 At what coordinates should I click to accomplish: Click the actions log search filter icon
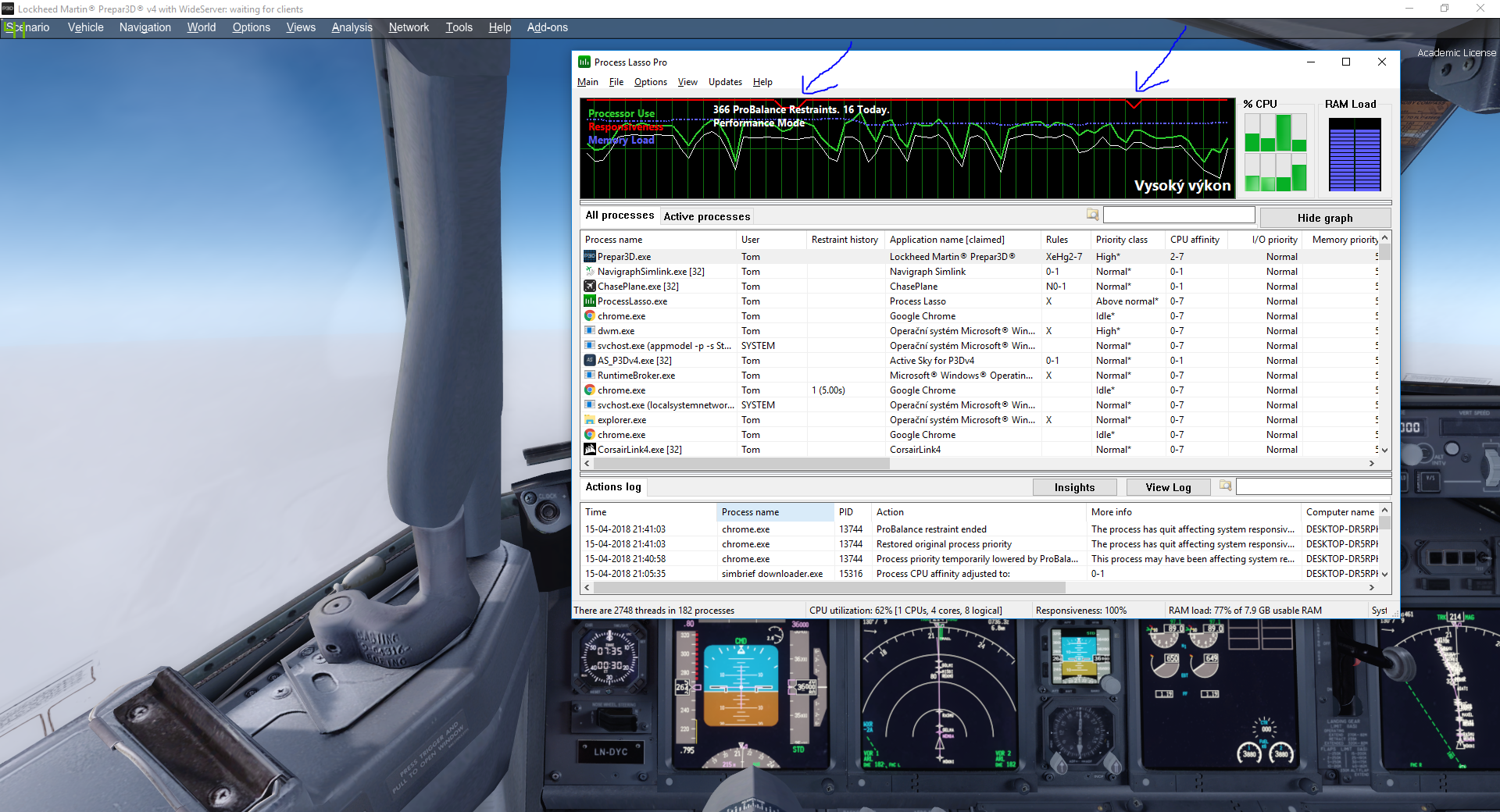(x=1225, y=486)
